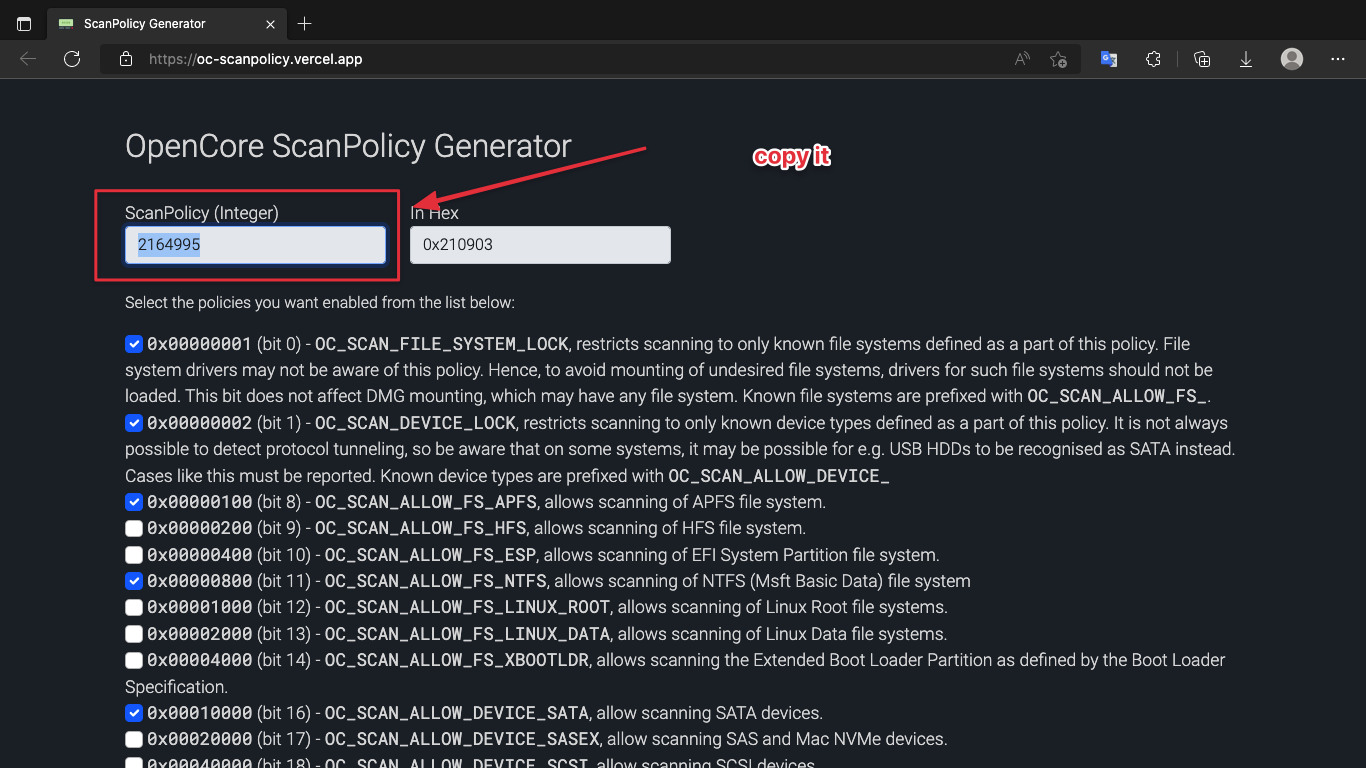Screen dimensions: 1366x768
Task: Click the Read Aloud icon in address bar
Action: click(x=1022, y=59)
